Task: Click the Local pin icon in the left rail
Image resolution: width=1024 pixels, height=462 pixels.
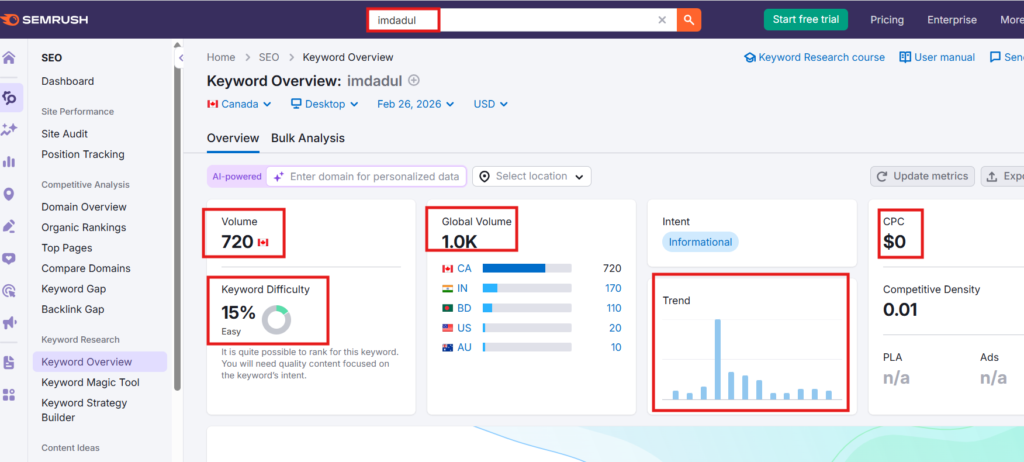Action: (10, 194)
